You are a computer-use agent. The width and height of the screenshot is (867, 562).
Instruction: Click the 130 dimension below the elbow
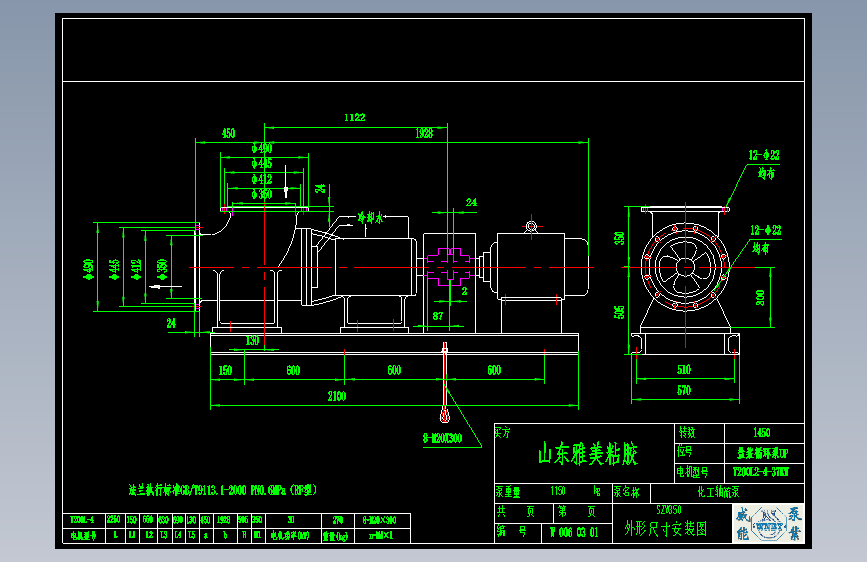click(252, 341)
